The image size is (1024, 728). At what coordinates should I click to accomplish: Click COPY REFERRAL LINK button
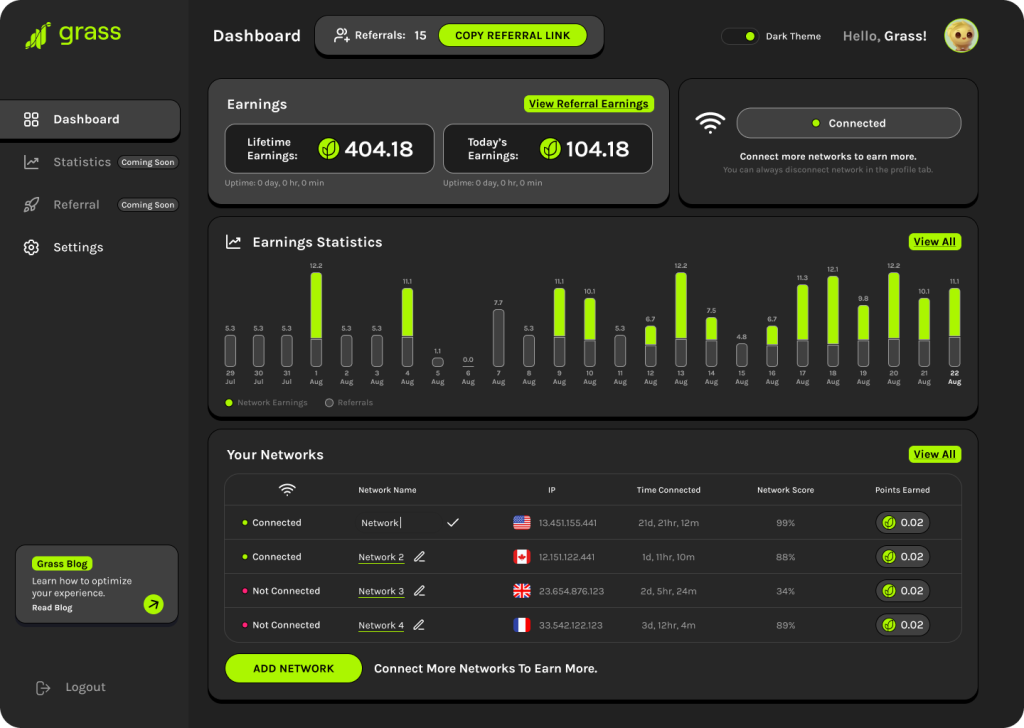pyautogui.click(x=513, y=35)
